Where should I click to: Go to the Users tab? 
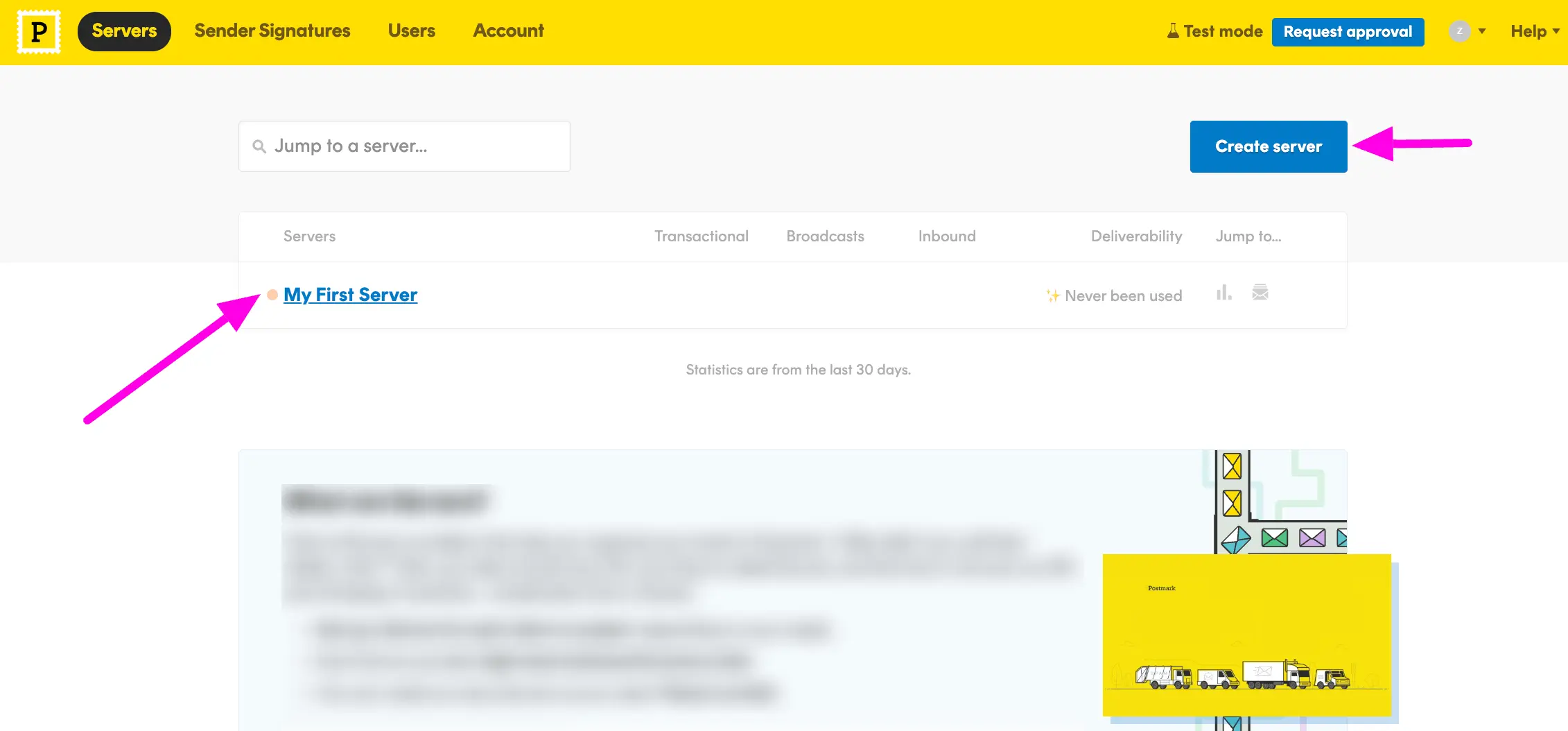point(412,31)
